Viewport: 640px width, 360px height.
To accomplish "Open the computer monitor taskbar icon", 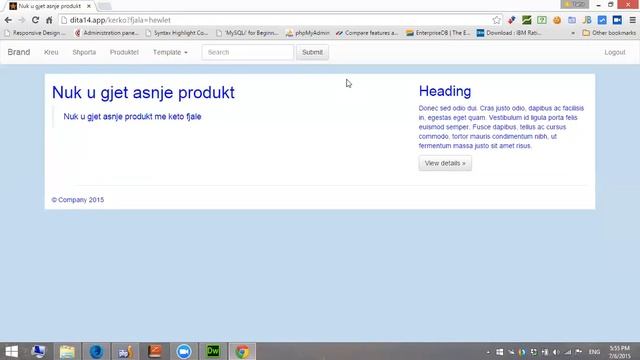I will point(38,351).
